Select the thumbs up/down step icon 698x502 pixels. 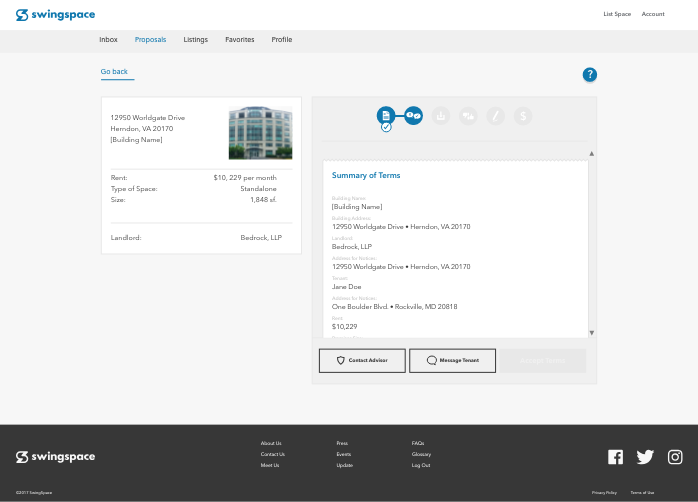468,116
